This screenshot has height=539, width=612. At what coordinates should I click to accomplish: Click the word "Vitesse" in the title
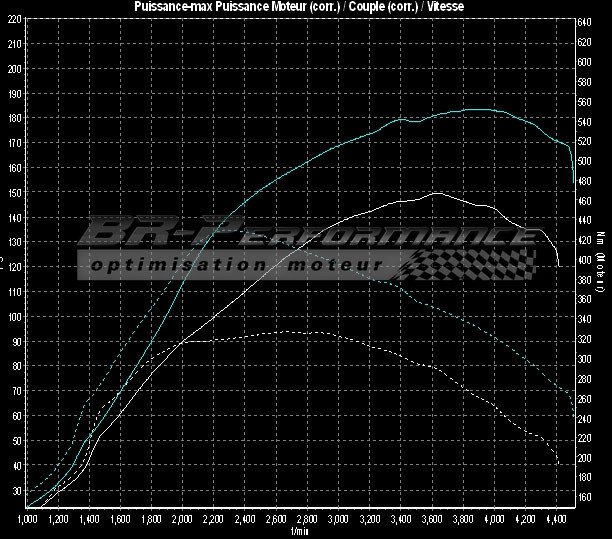coord(443,6)
